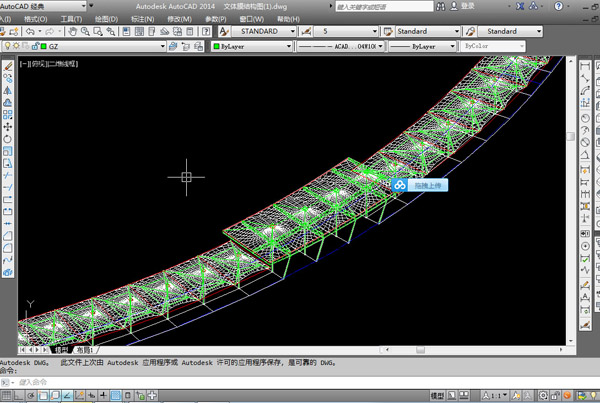Image resolution: width=600 pixels, height=403 pixels.
Task: Select the Erase tool in Modify toolbar
Action: pos(8,65)
